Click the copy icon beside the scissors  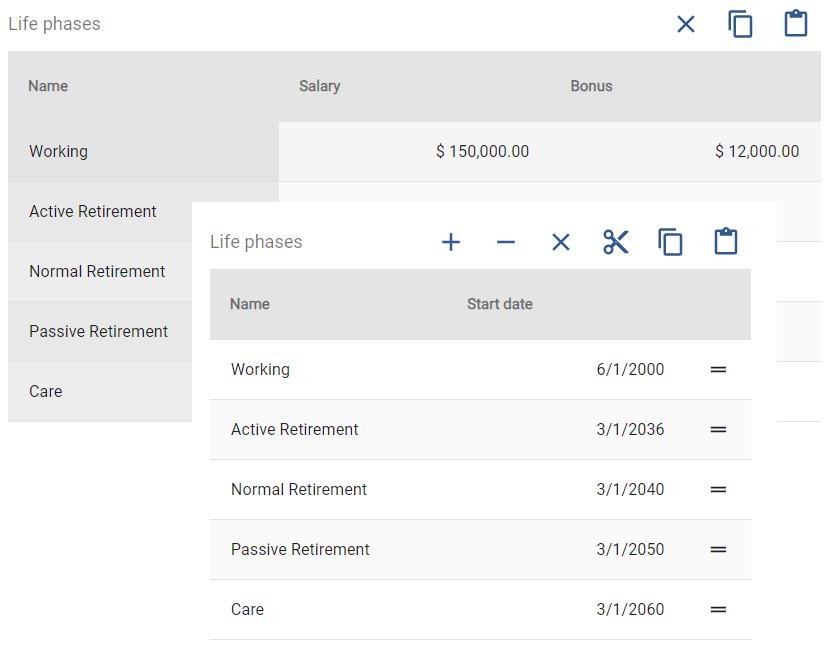click(x=670, y=242)
